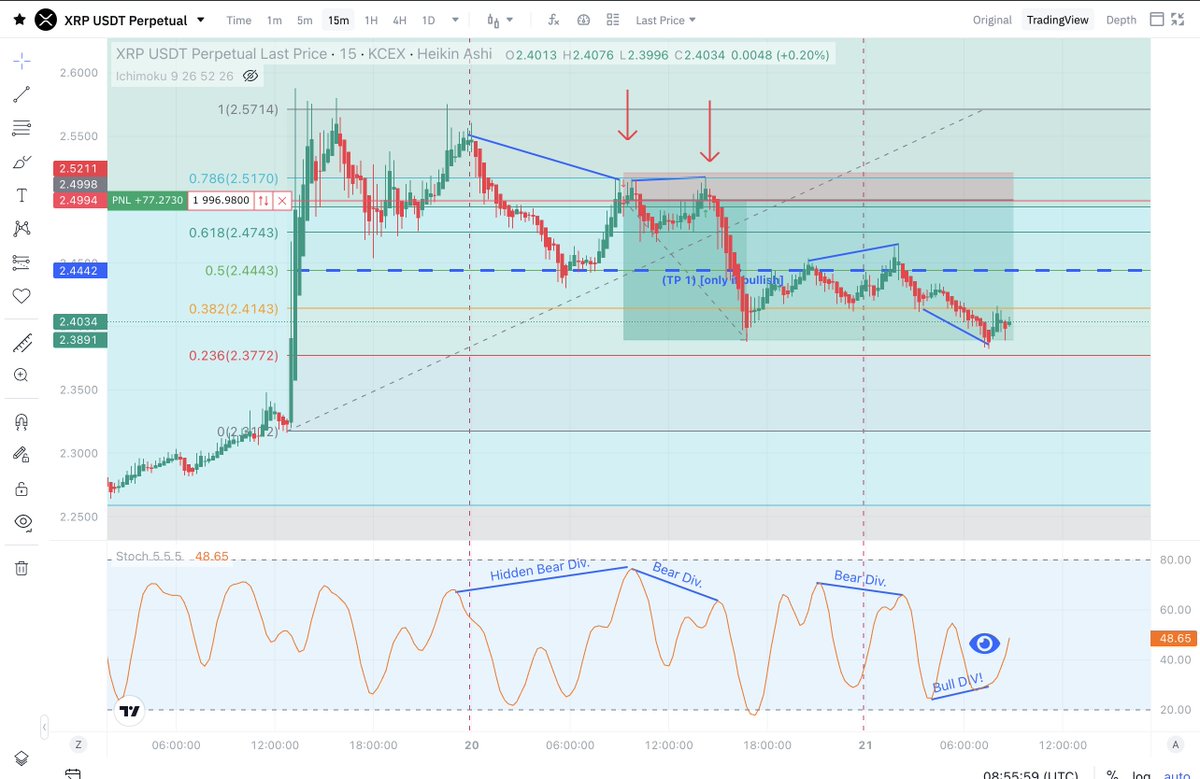Click the 48.65 stochastic value label
1200x779 pixels.
(x=1172, y=637)
